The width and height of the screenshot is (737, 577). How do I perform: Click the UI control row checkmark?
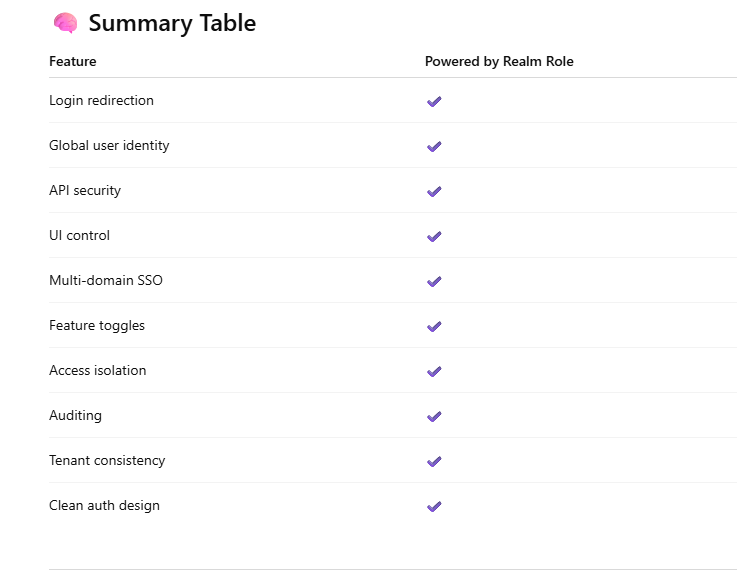click(434, 237)
